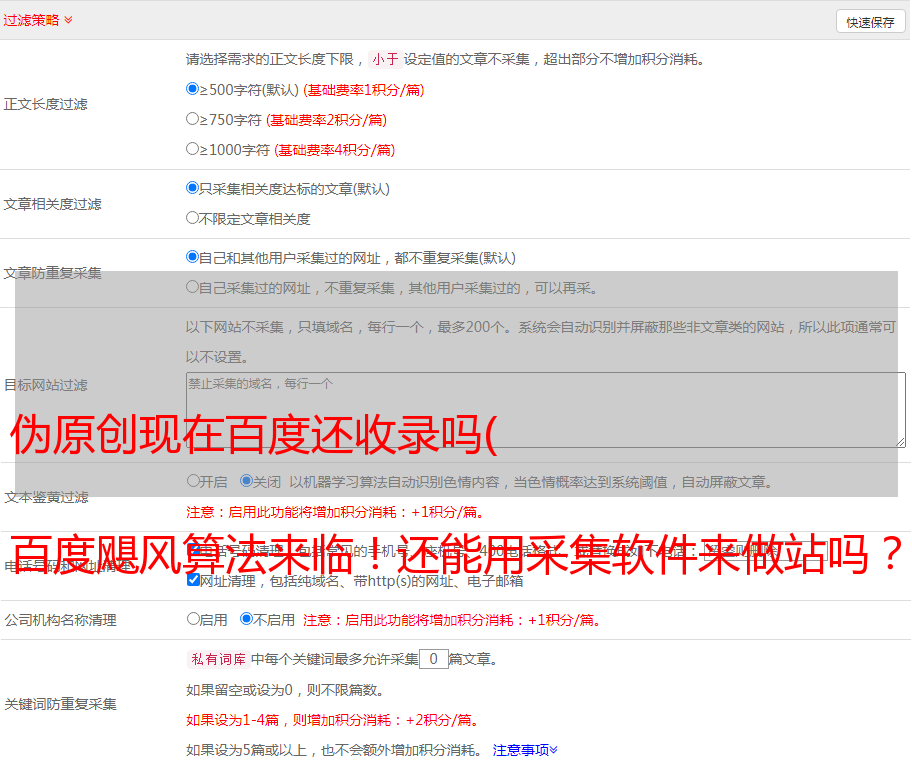Select the ≥500字符 default length option
Image resolution: width=912 pixels, height=768 pixels.
[x=193, y=89]
